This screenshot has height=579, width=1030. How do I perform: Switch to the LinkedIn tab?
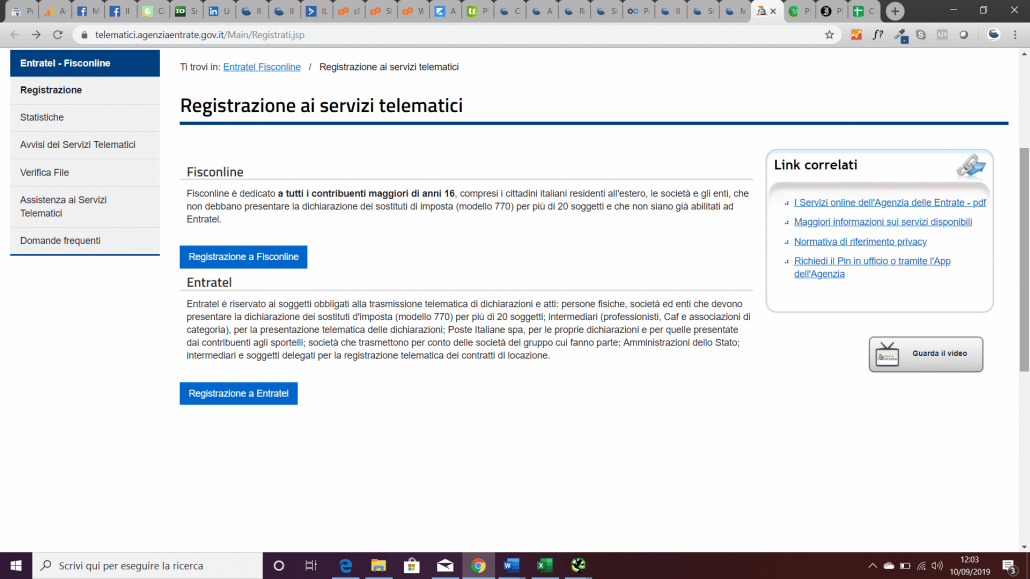tap(219, 11)
